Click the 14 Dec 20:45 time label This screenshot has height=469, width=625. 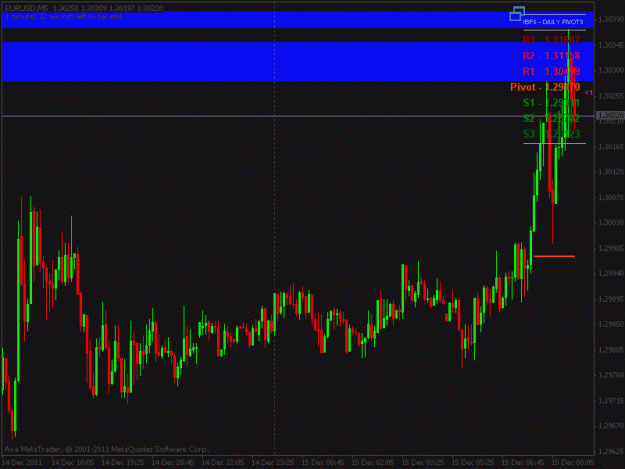pos(173,463)
